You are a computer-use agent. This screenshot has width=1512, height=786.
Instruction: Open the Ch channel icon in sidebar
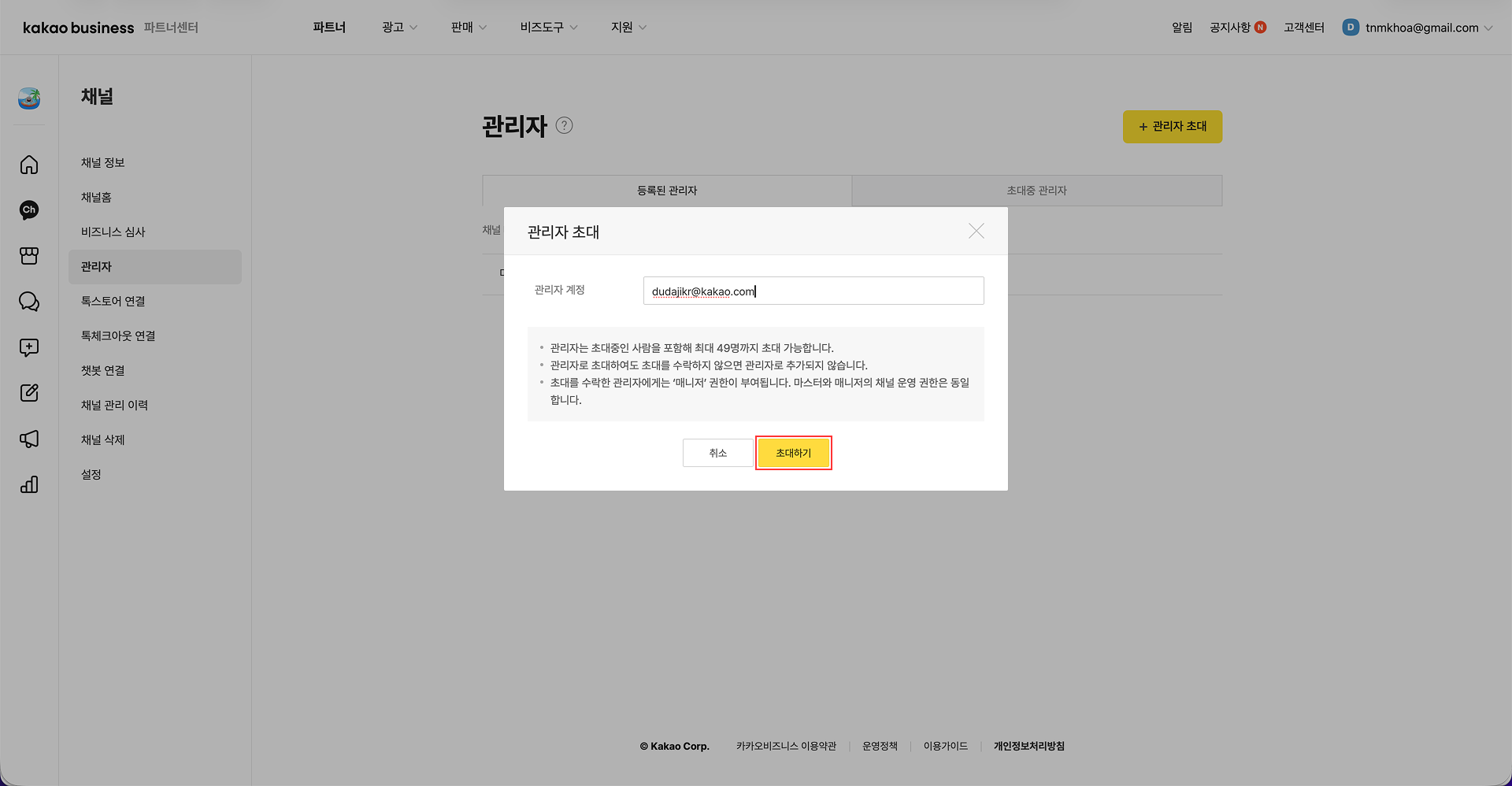29,209
